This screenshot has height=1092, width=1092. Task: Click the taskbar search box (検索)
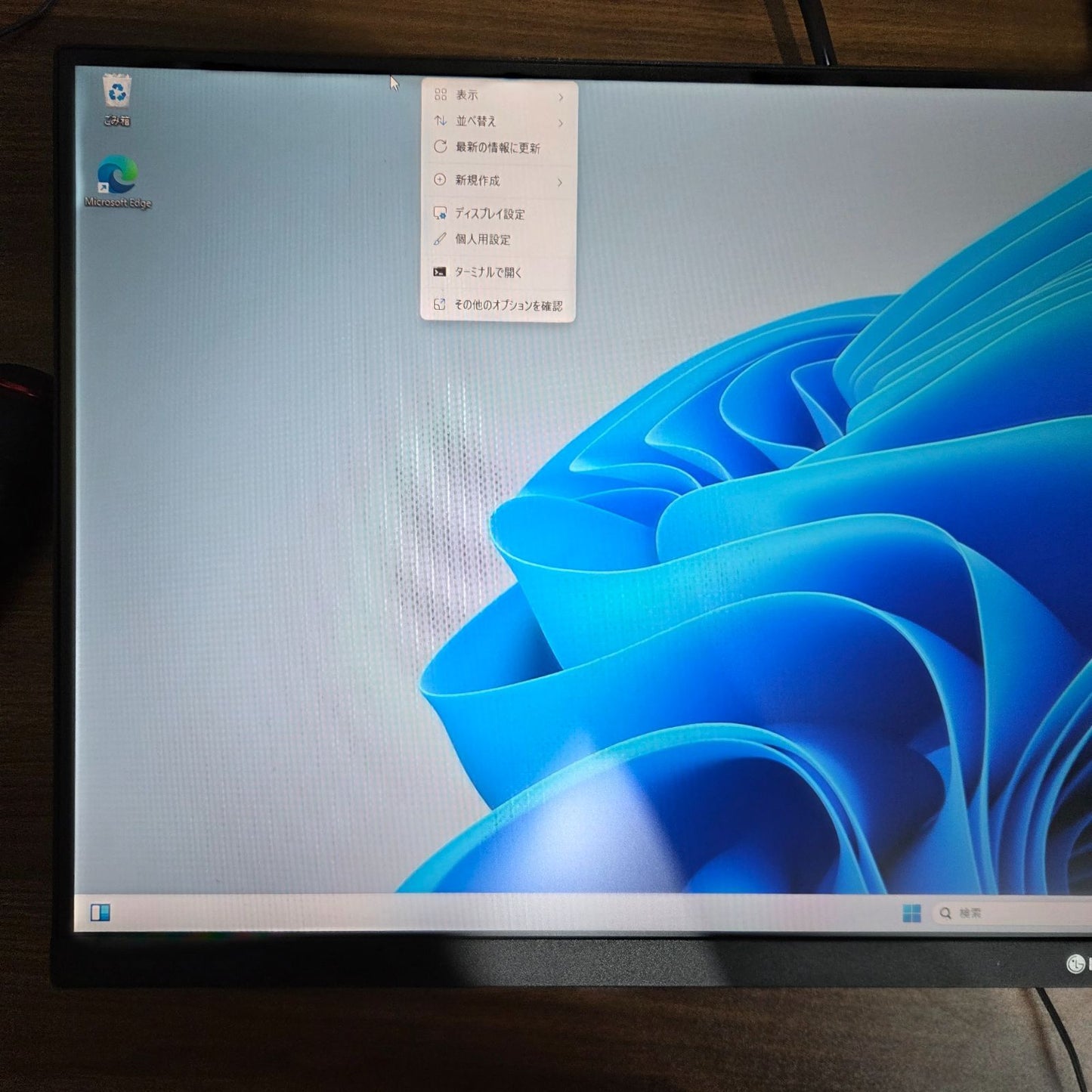click(1011, 914)
